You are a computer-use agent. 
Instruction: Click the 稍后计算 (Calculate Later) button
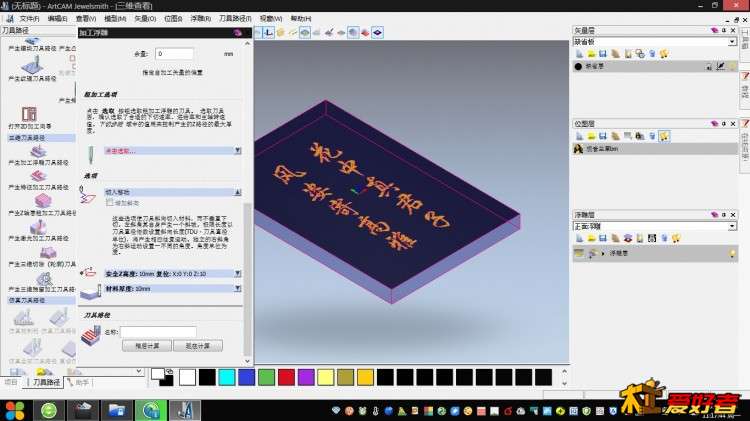(147, 346)
